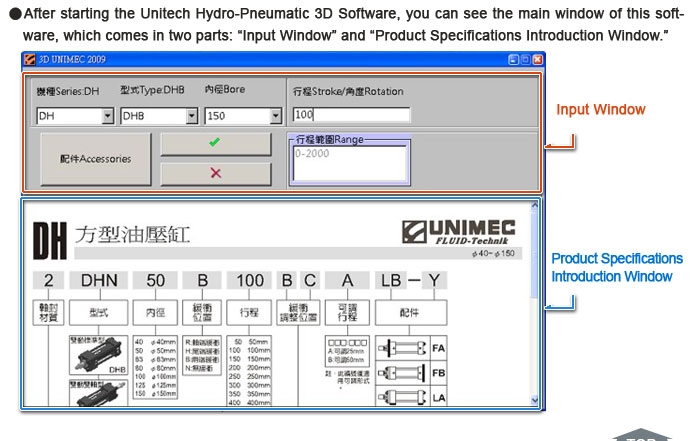Click the specifications window vertical scrollbar thumb

tap(535, 254)
